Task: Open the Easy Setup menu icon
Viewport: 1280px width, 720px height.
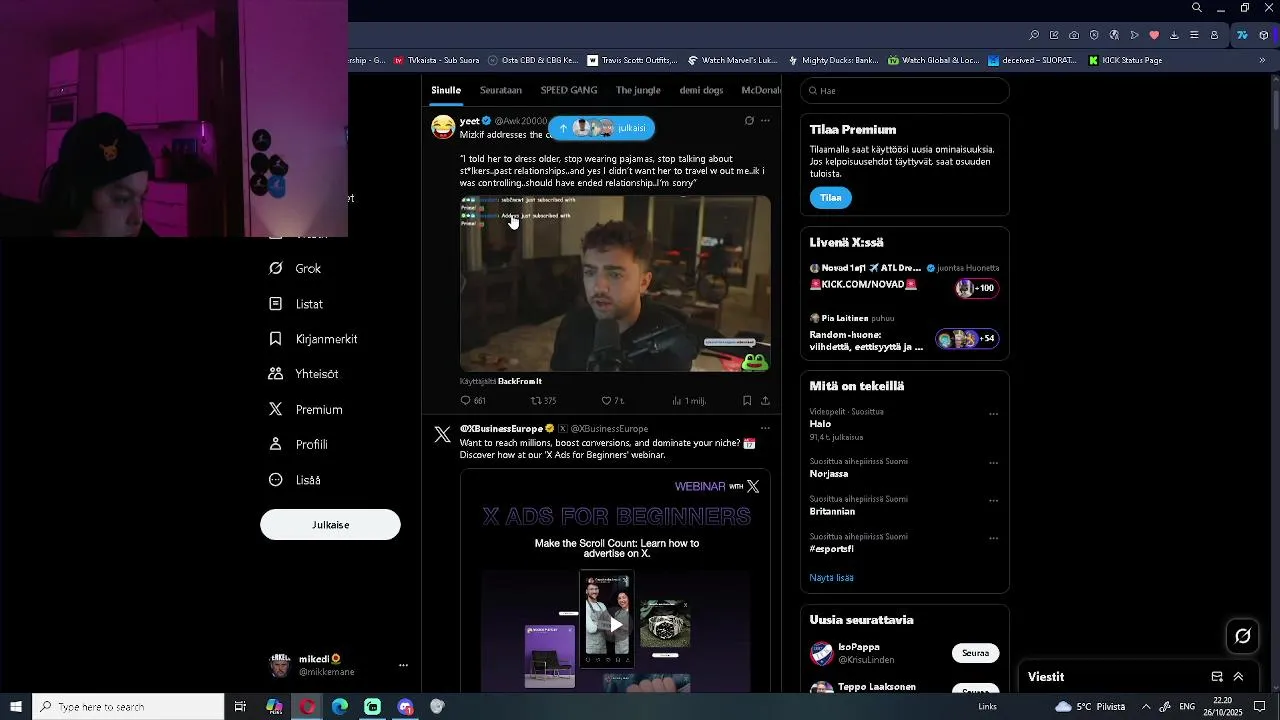Action: [1194, 35]
